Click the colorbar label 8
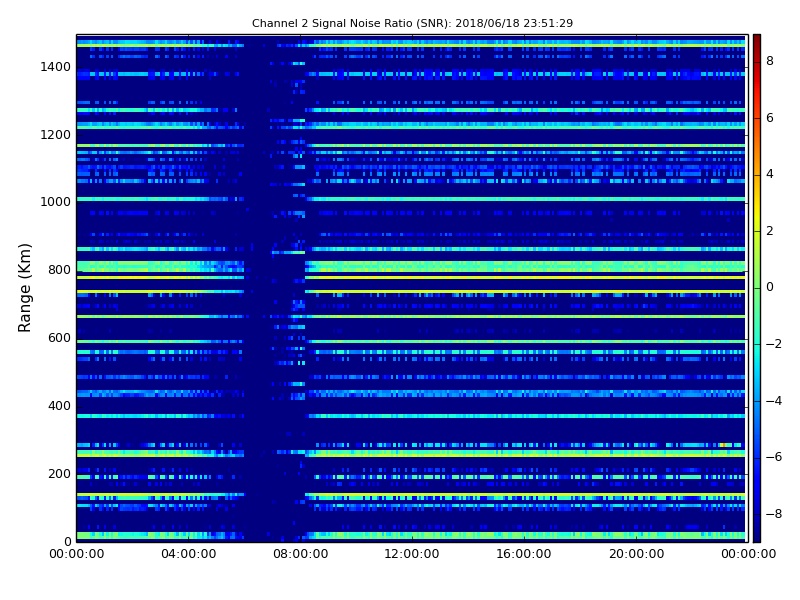 [x=770, y=61]
